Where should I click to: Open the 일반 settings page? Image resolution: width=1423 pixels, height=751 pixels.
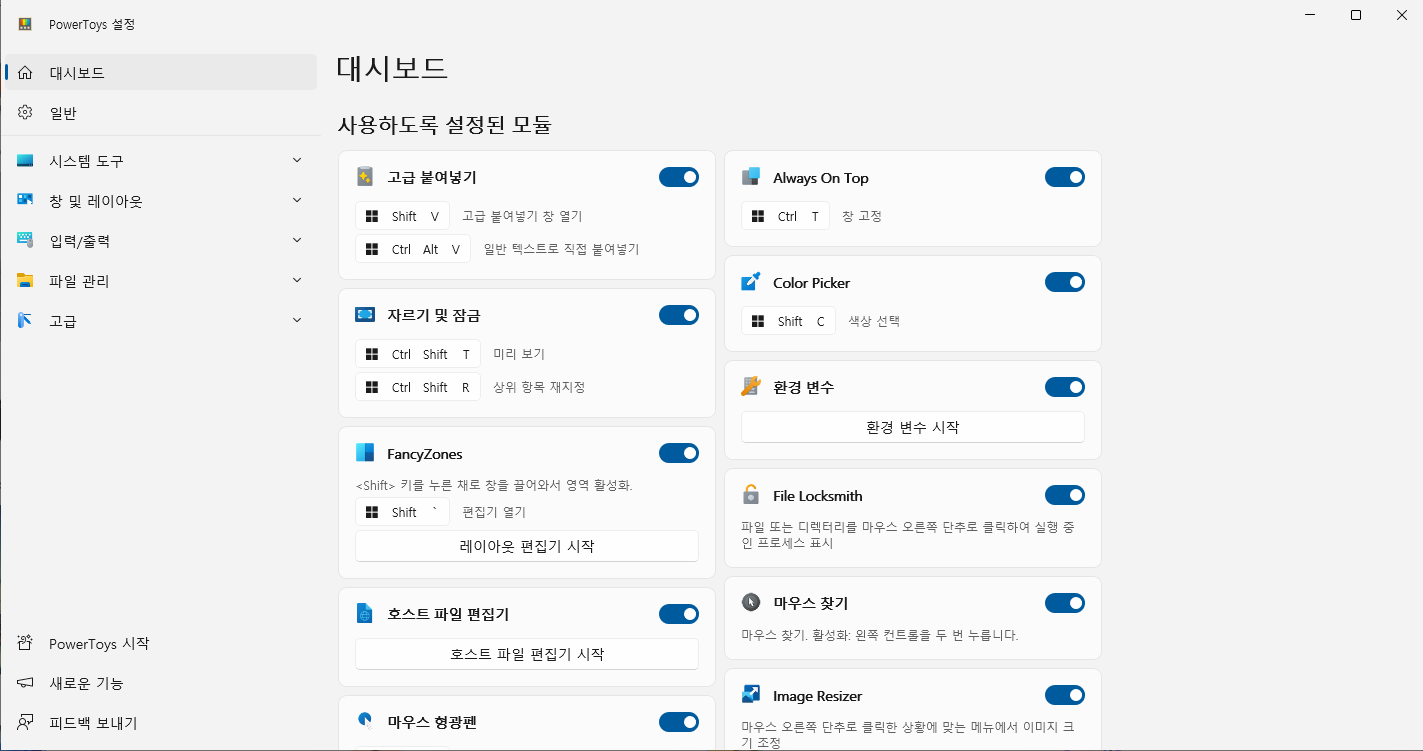[x=161, y=113]
